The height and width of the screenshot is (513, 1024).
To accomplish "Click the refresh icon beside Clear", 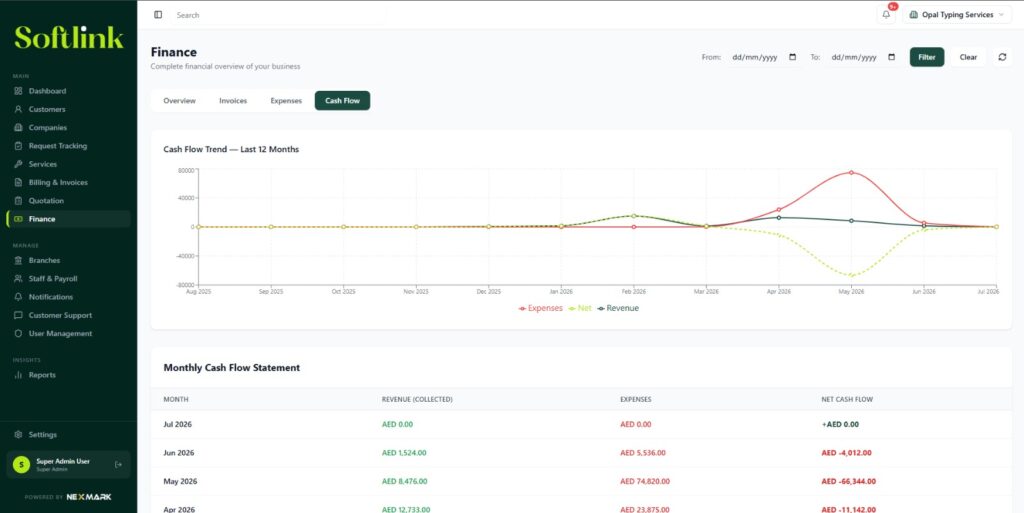I will [x=1002, y=57].
